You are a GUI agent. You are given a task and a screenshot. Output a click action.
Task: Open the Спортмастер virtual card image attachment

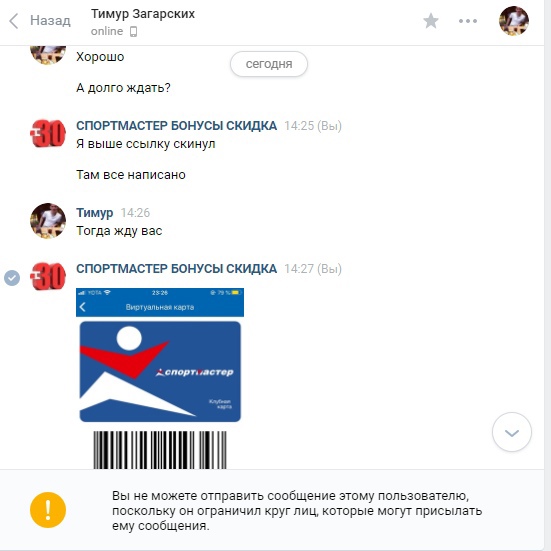(x=160, y=378)
